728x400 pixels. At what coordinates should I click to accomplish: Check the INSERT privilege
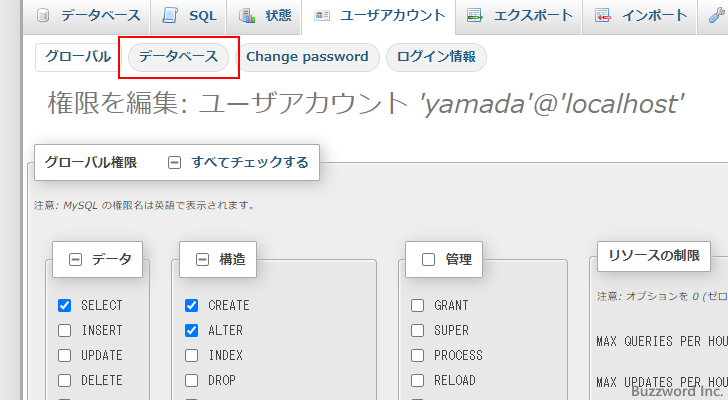point(65,330)
